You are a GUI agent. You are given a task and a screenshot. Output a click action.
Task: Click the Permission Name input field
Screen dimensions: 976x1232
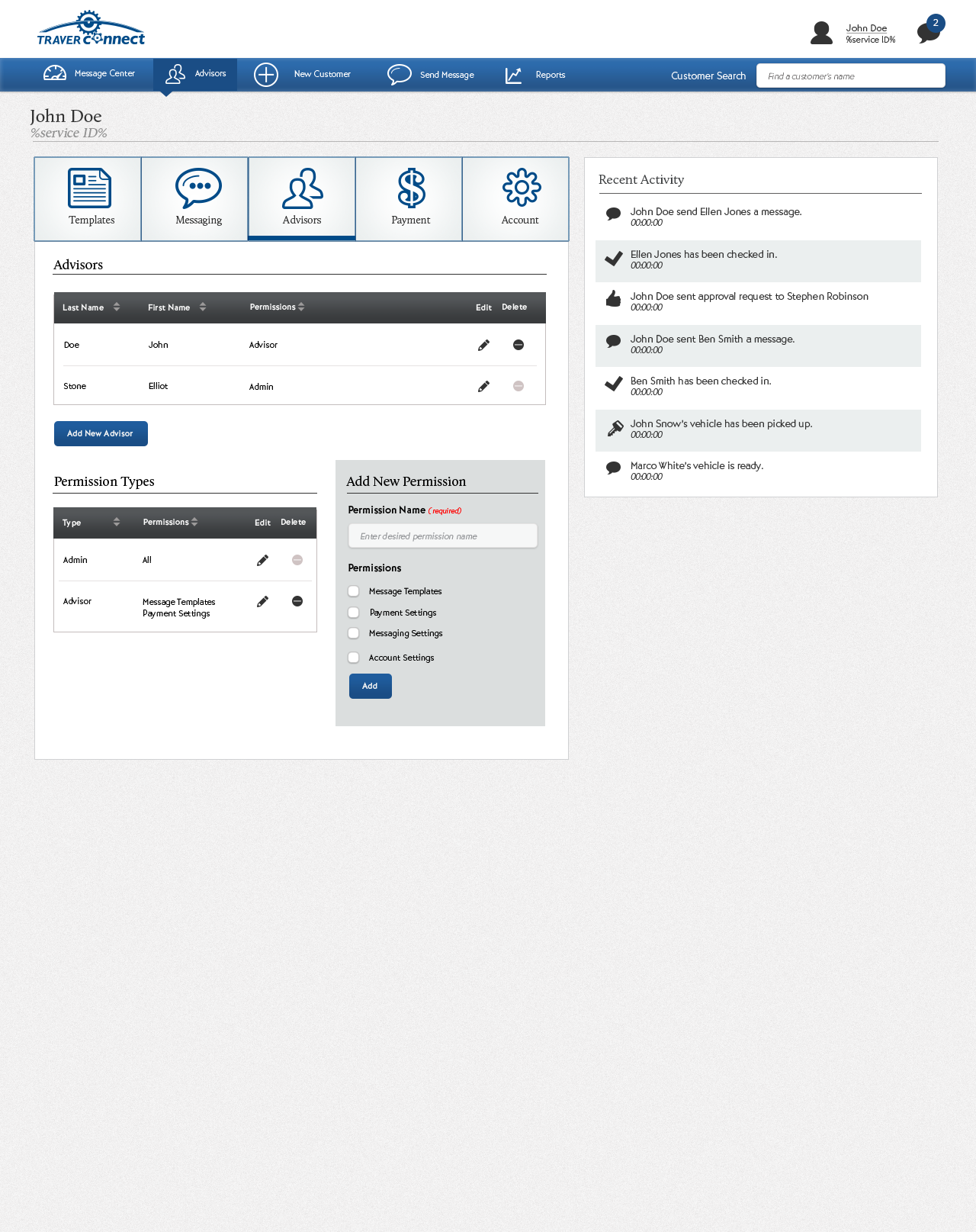click(x=442, y=536)
